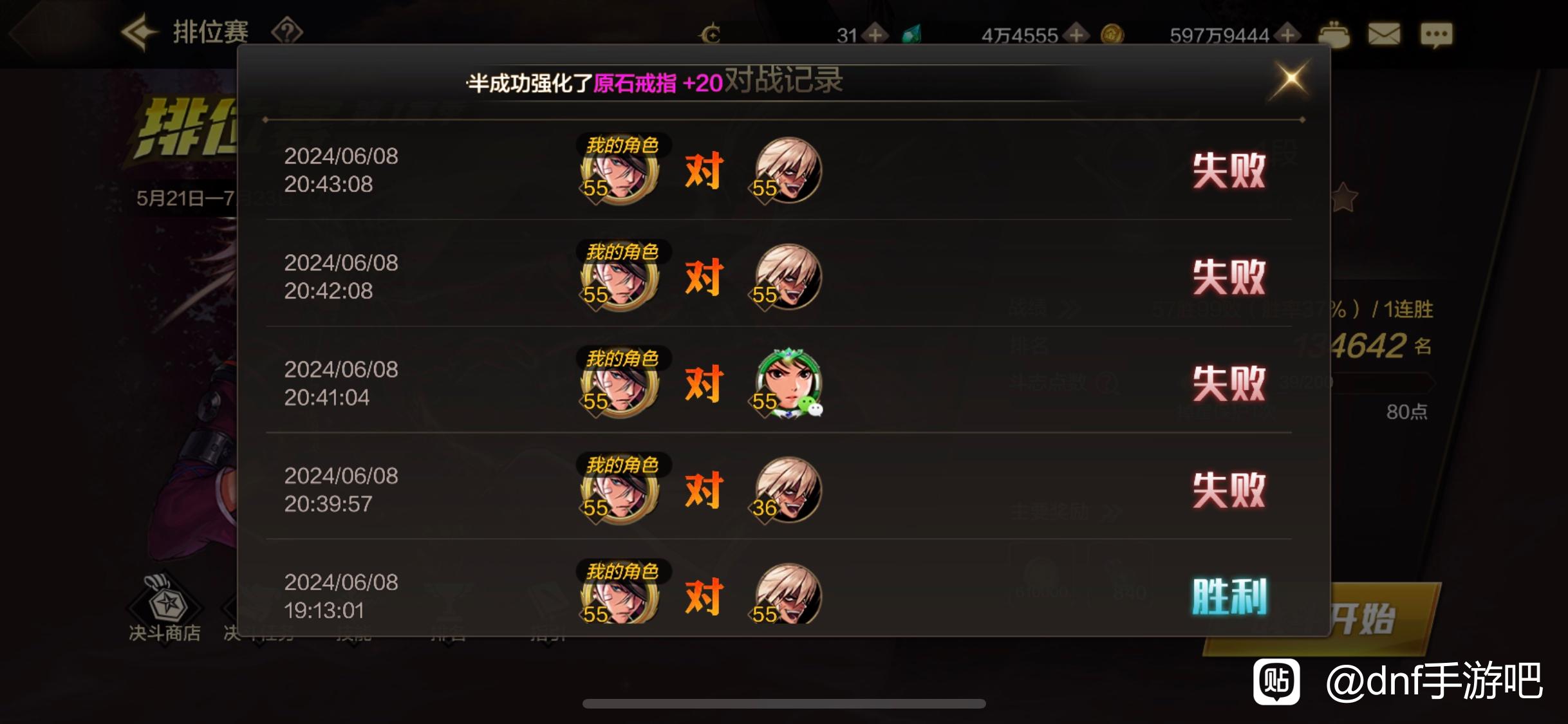Image resolution: width=1568 pixels, height=724 pixels.
Task: Close the 对战记录 dialog with the X
Action: (x=1291, y=80)
